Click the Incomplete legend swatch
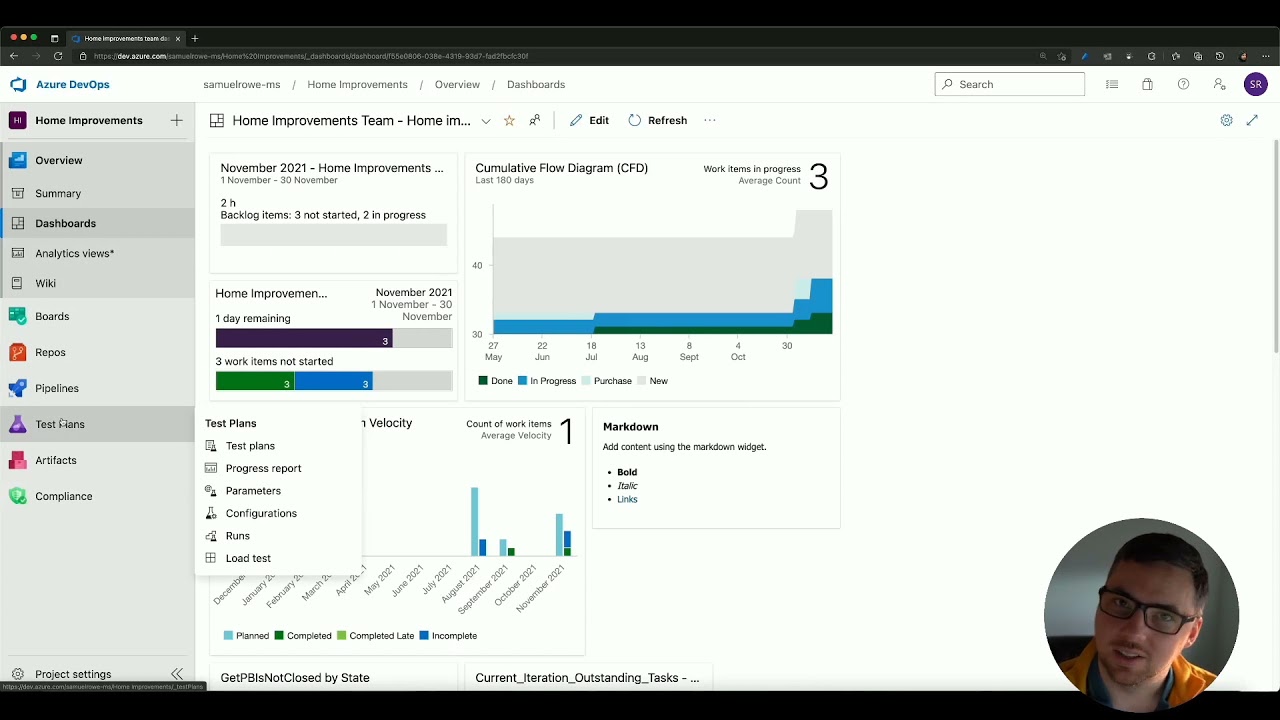The width and height of the screenshot is (1280, 720). (424, 636)
